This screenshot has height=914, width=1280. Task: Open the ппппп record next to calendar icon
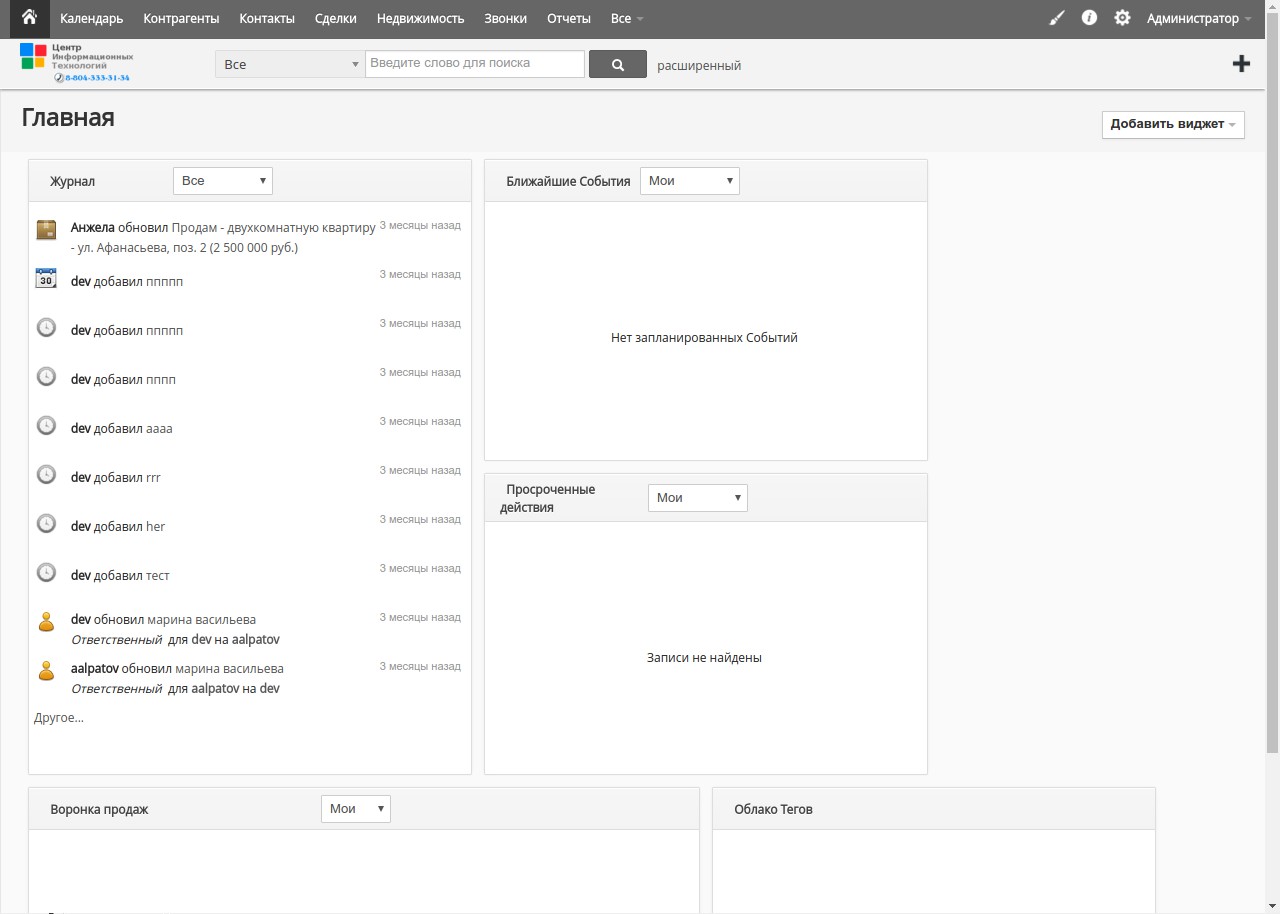click(165, 282)
